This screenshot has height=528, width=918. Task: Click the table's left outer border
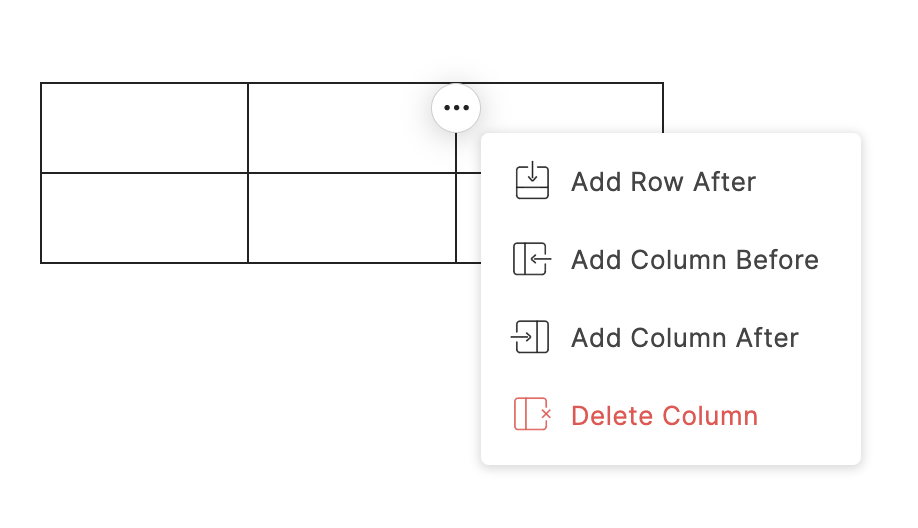41,173
